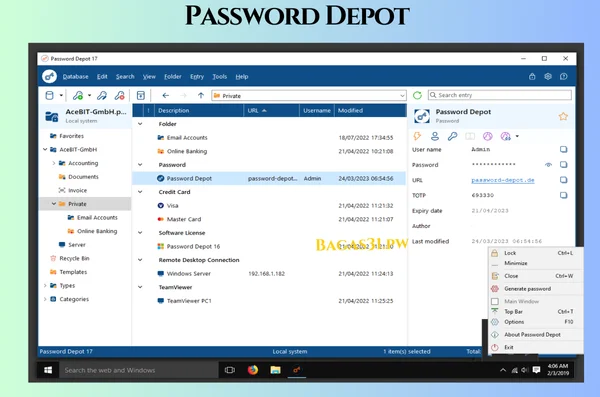
Task: Sort list by Modified column header
Action: (x=370, y=110)
